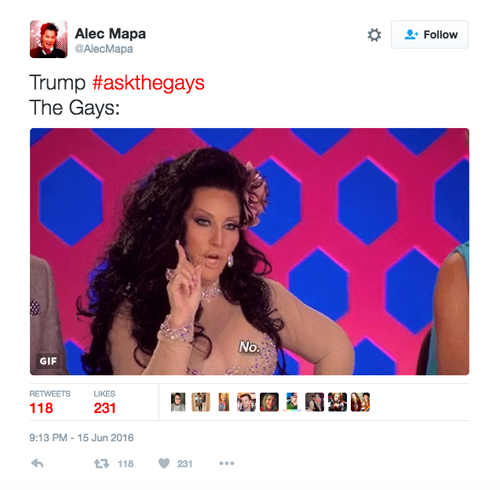
Task: Open the fifth liker avatar thumbnail
Action: 269,402
